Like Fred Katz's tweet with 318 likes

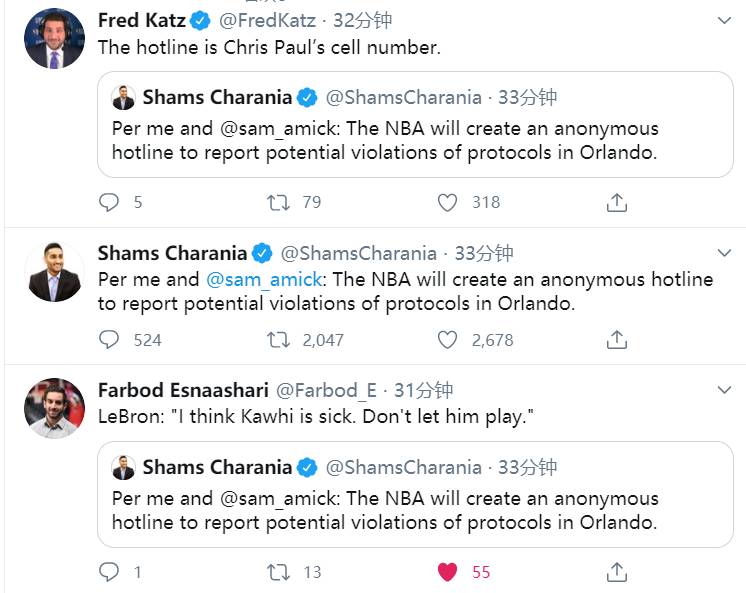pos(447,202)
